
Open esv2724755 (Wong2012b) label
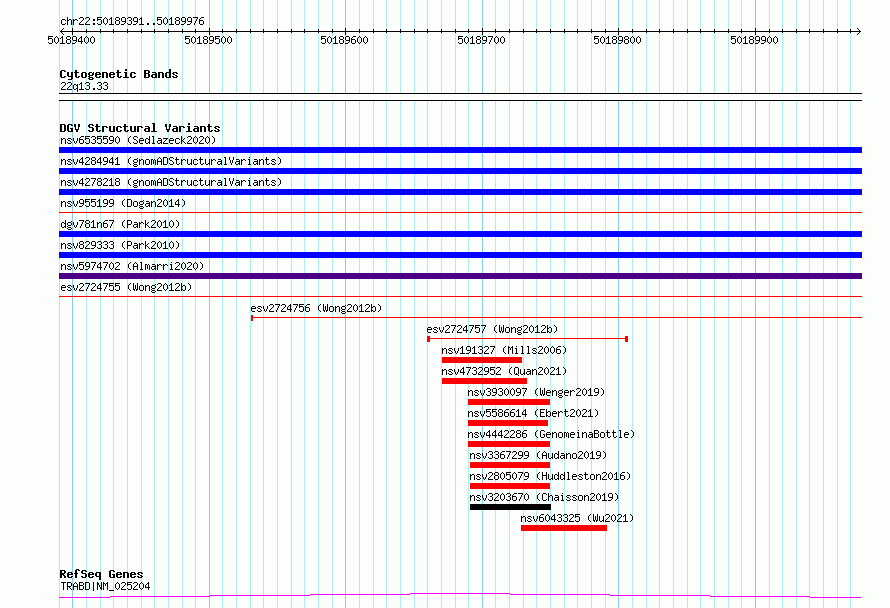(126, 287)
